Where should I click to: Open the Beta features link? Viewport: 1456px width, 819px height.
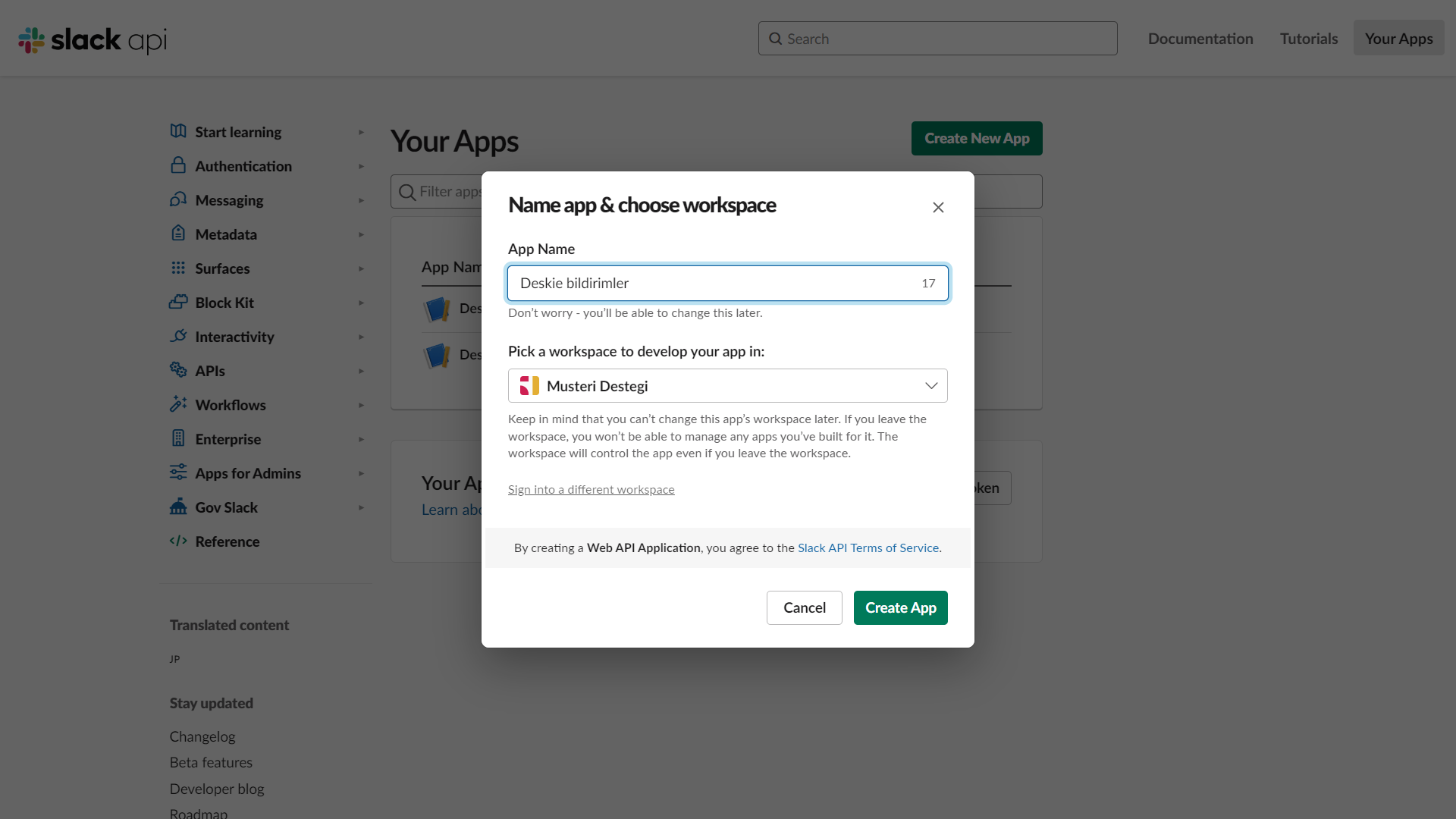211,762
